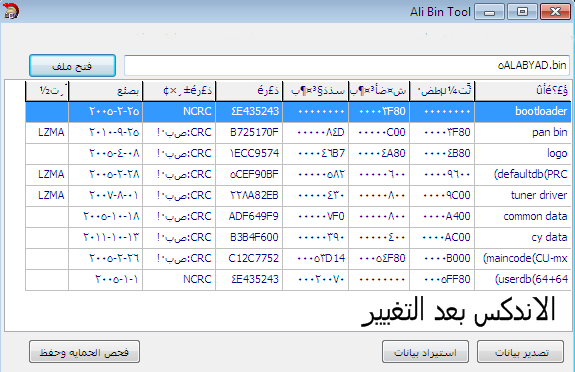
Task: Select the maincode(CU-mx row name
Action: [525, 258]
